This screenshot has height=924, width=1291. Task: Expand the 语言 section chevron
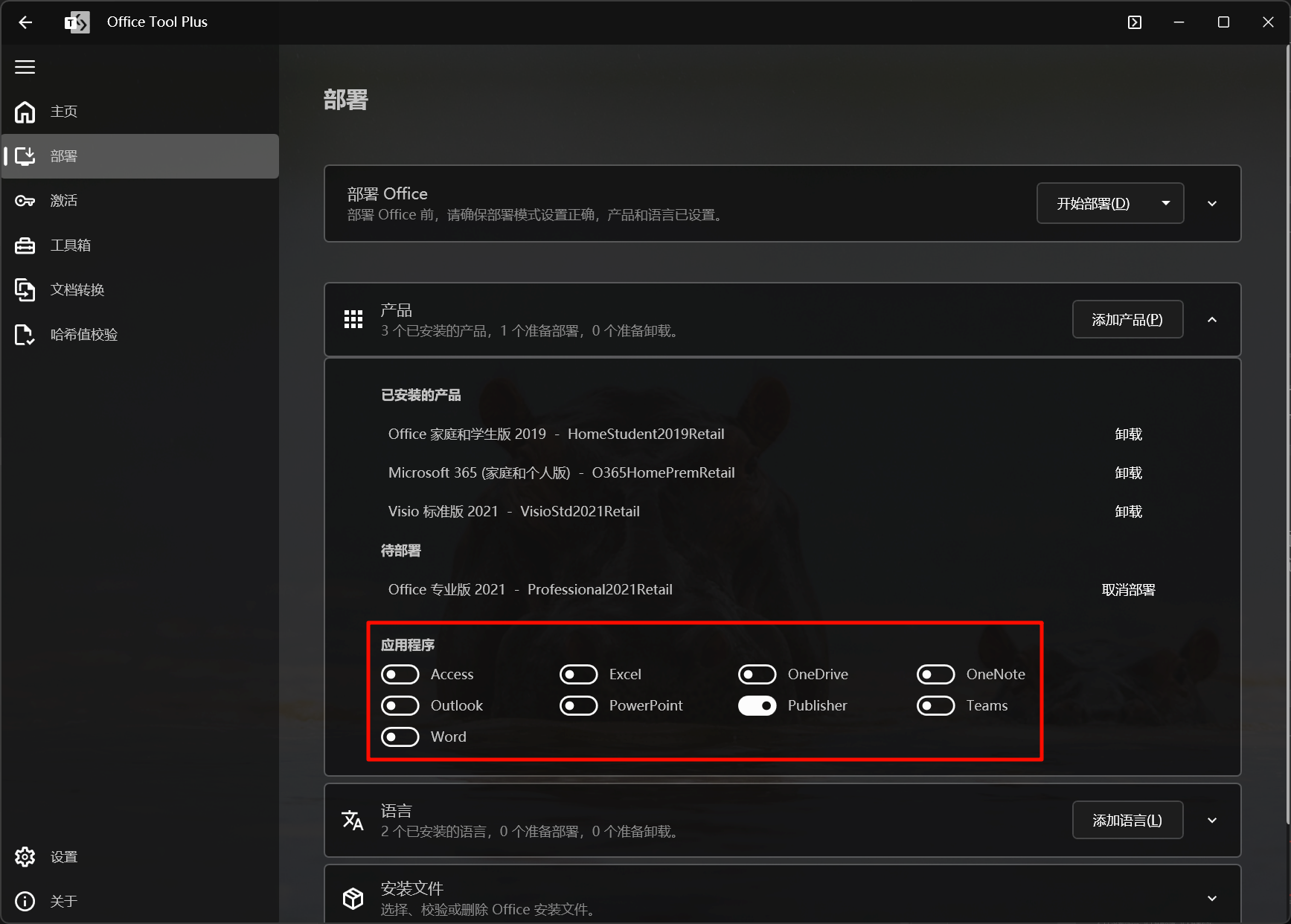coord(1212,821)
